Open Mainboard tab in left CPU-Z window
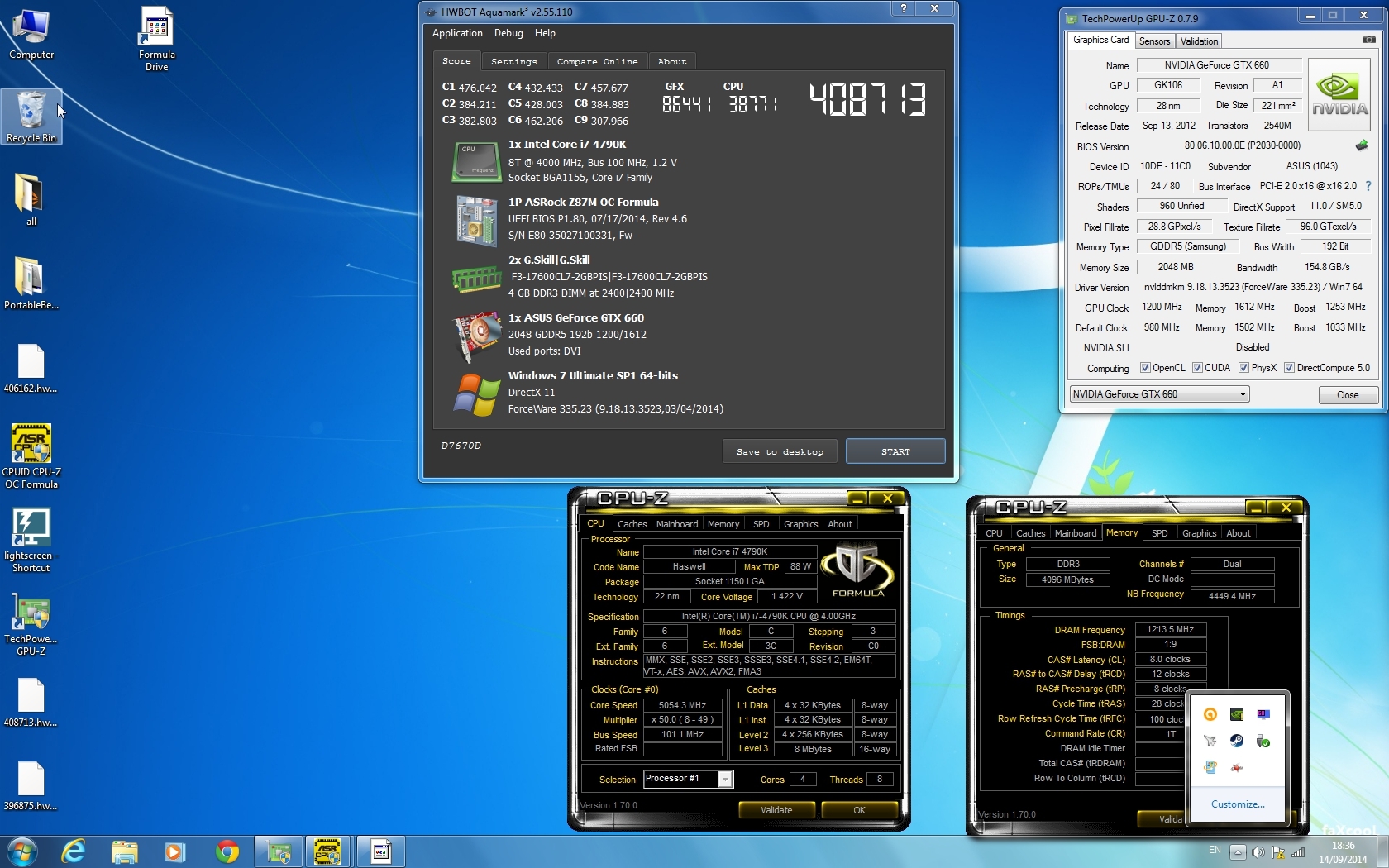 point(677,524)
